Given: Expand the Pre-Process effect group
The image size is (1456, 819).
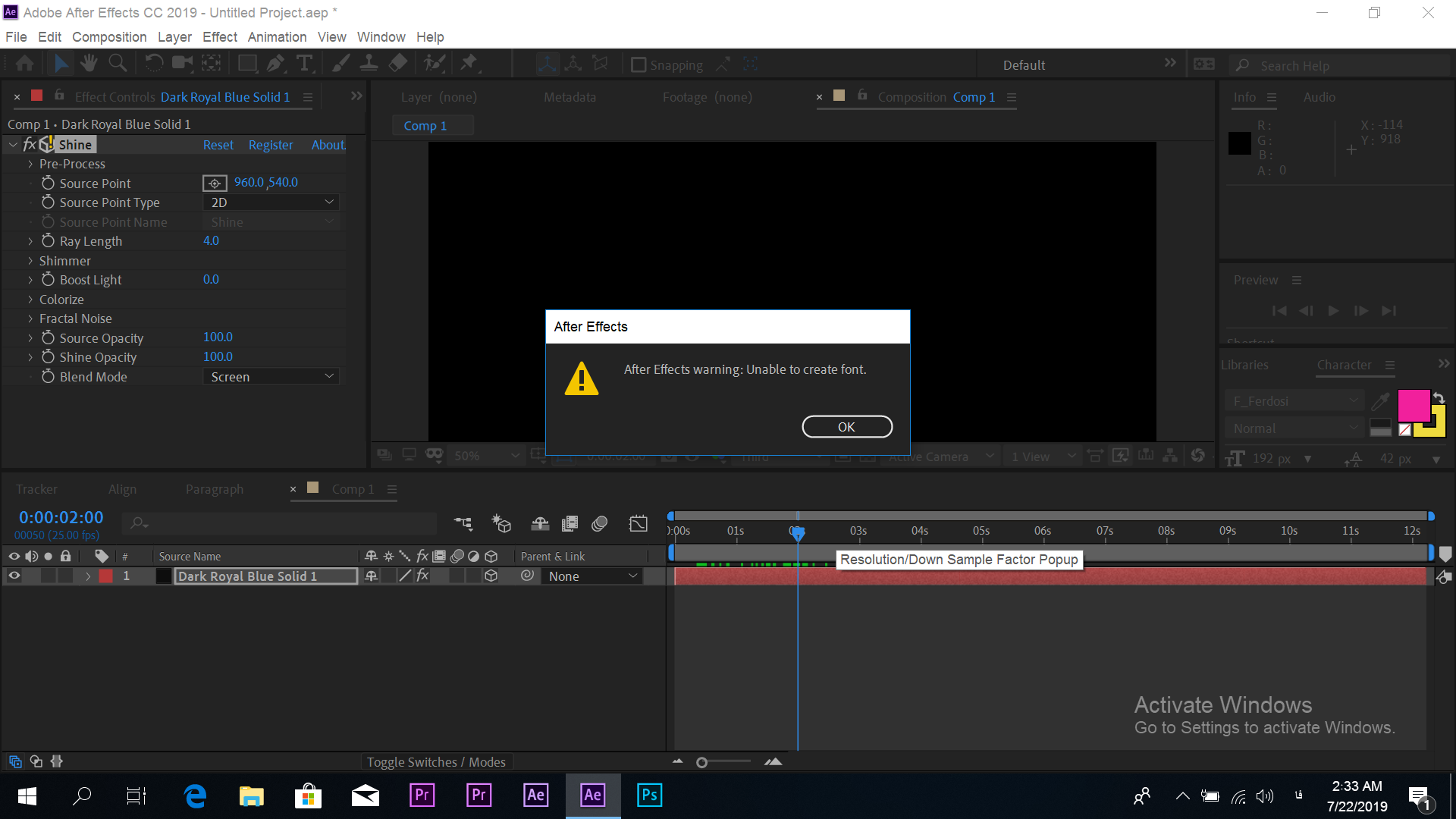Looking at the screenshot, I should point(30,164).
